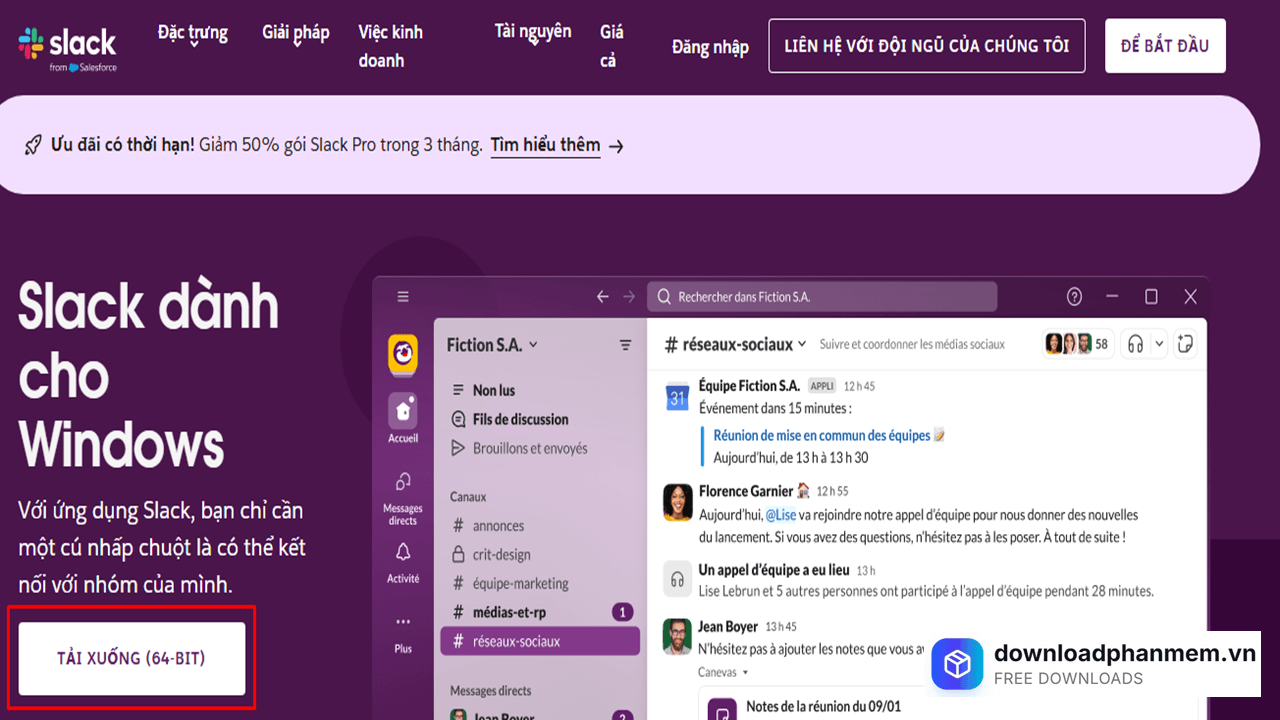The image size is (1280, 720).
Task: Click the Tải xuống 64-bit download button
Action: (x=131, y=658)
